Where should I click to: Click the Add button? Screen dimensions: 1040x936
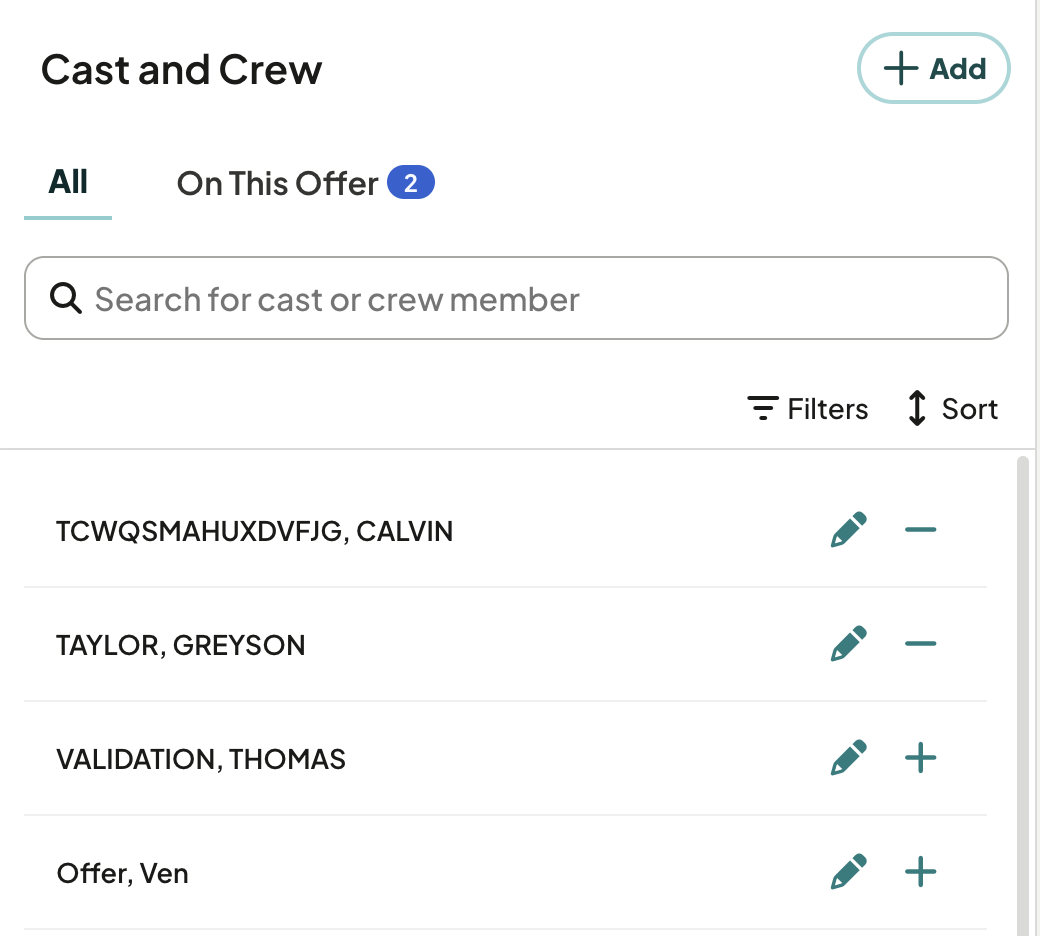tap(933, 68)
